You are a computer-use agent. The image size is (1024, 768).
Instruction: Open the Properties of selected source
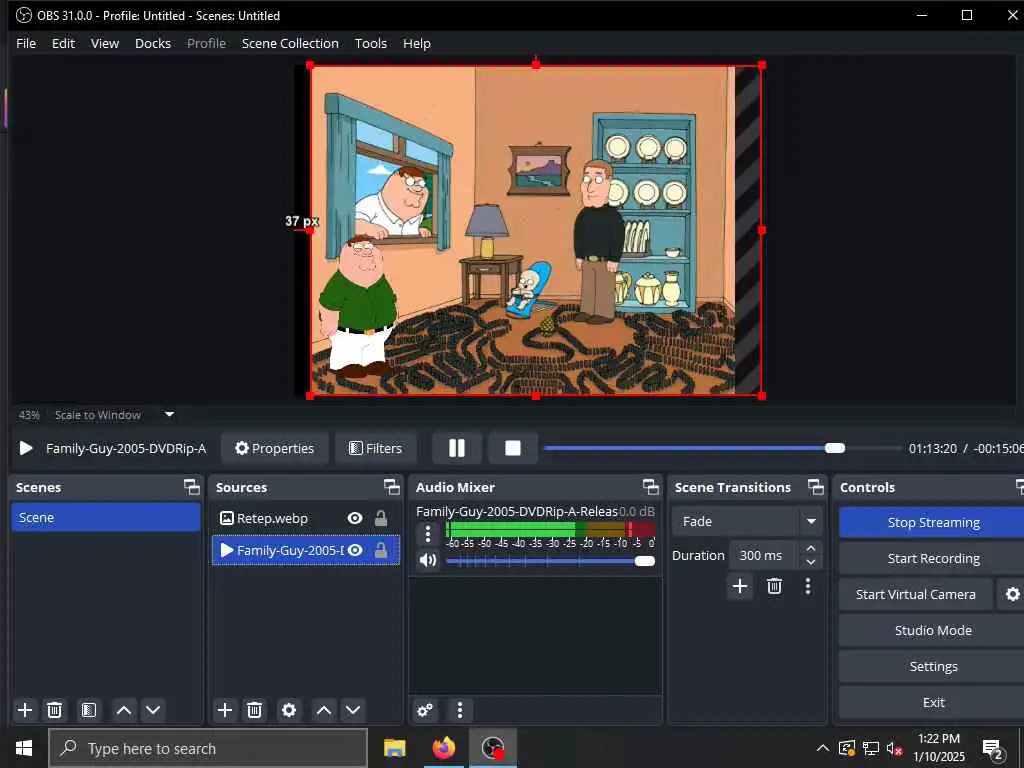(x=274, y=448)
